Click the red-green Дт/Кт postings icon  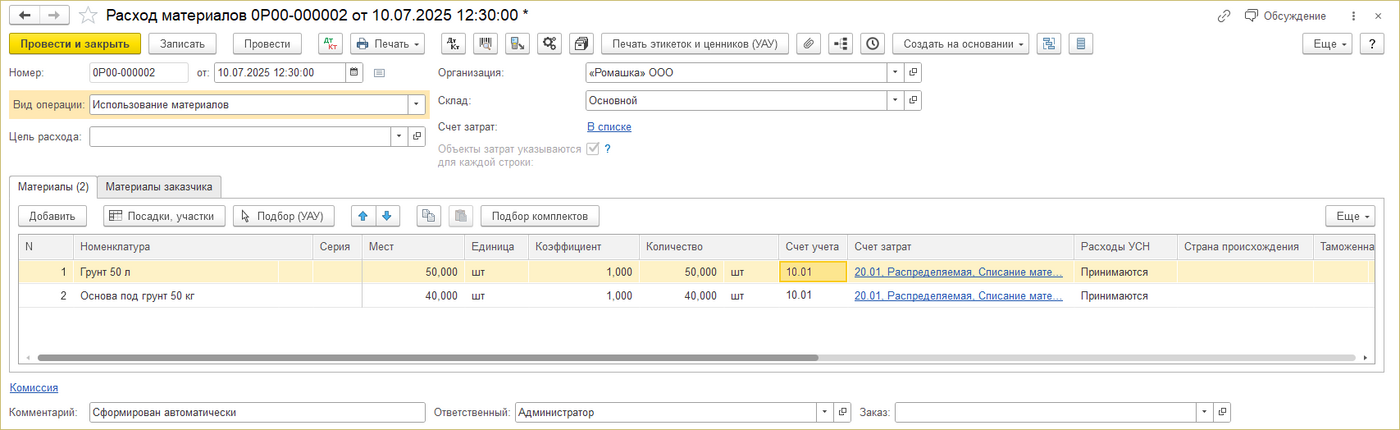pyautogui.click(x=329, y=44)
